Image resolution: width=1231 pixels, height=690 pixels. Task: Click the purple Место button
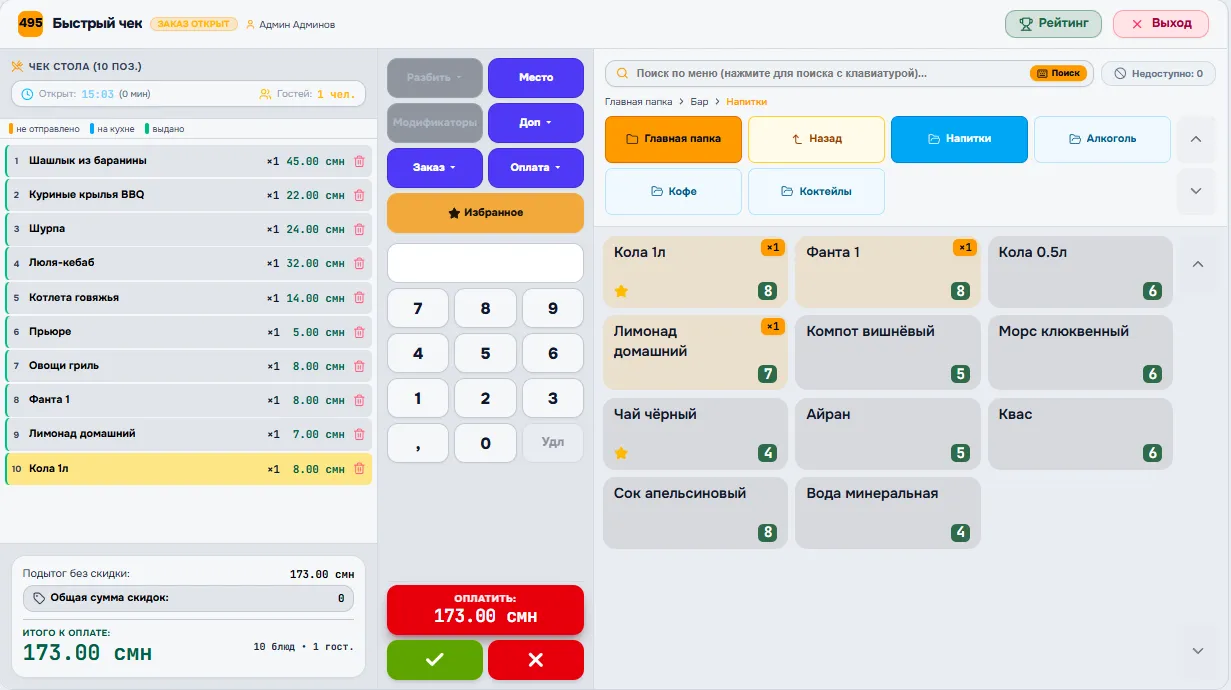(x=536, y=78)
